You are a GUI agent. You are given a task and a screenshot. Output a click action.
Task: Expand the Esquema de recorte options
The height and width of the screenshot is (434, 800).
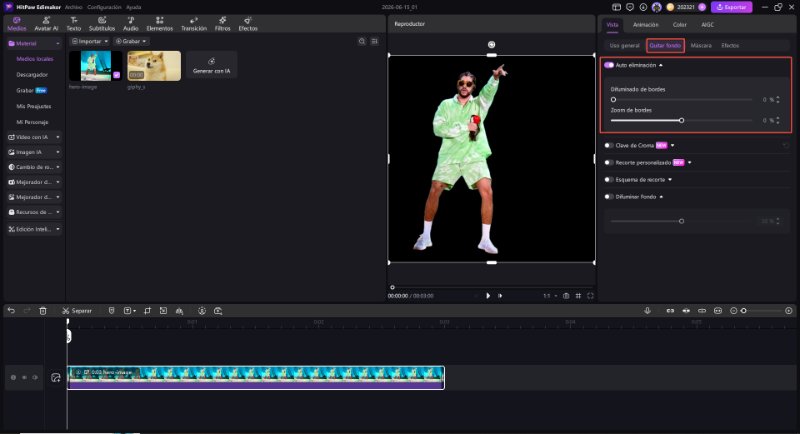pyautogui.click(x=670, y=180)
